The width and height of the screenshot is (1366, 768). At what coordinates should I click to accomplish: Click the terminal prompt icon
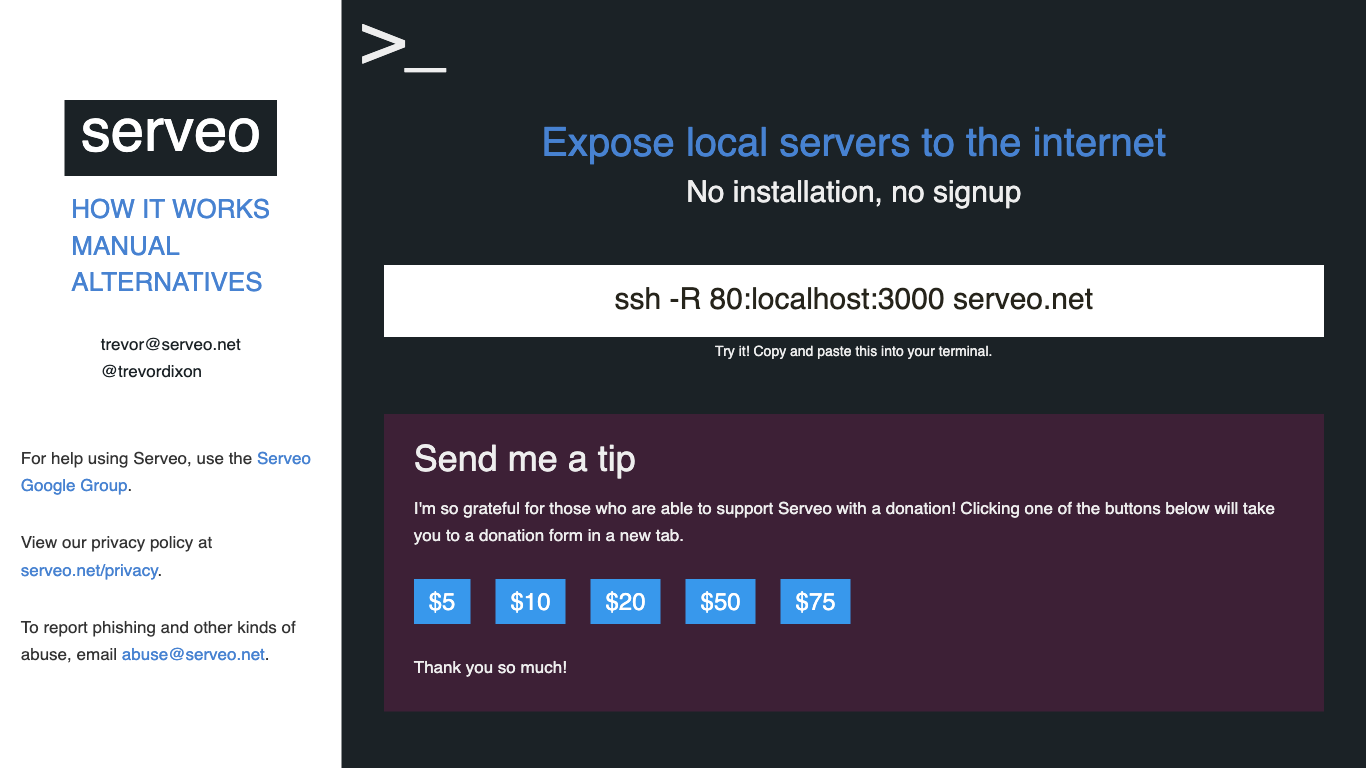click(403, 47)
